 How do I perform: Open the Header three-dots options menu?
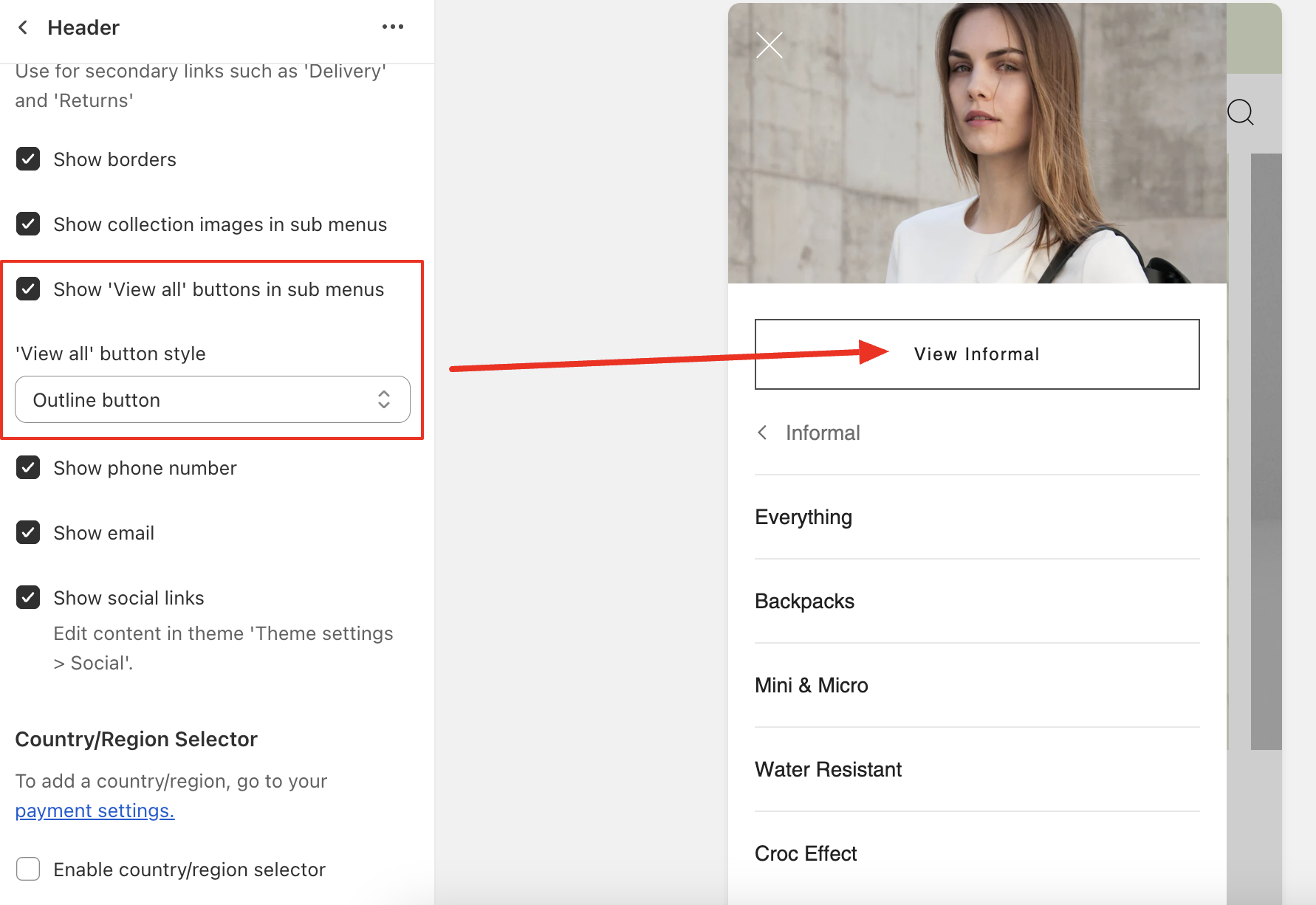(393, 27)
